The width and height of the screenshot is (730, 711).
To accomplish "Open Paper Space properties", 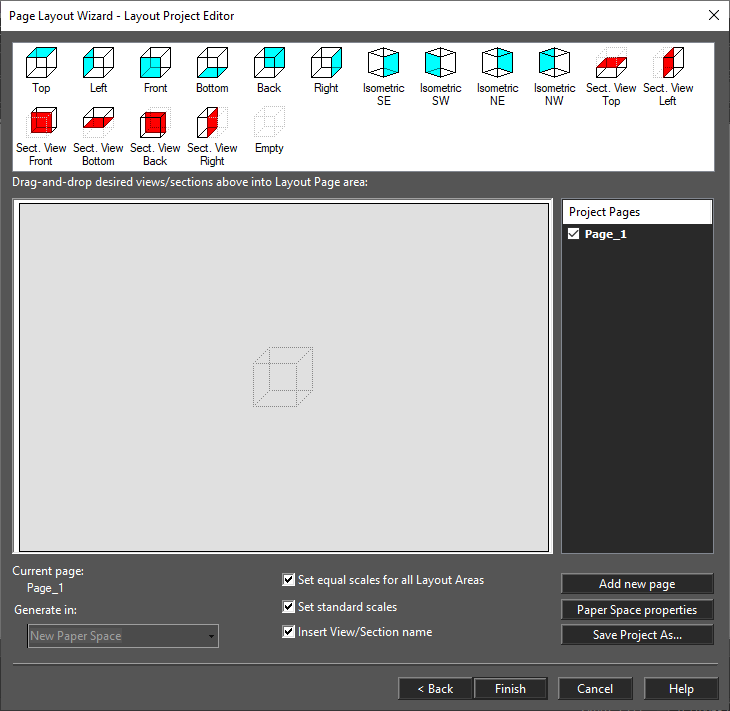I will coord(637,610).
